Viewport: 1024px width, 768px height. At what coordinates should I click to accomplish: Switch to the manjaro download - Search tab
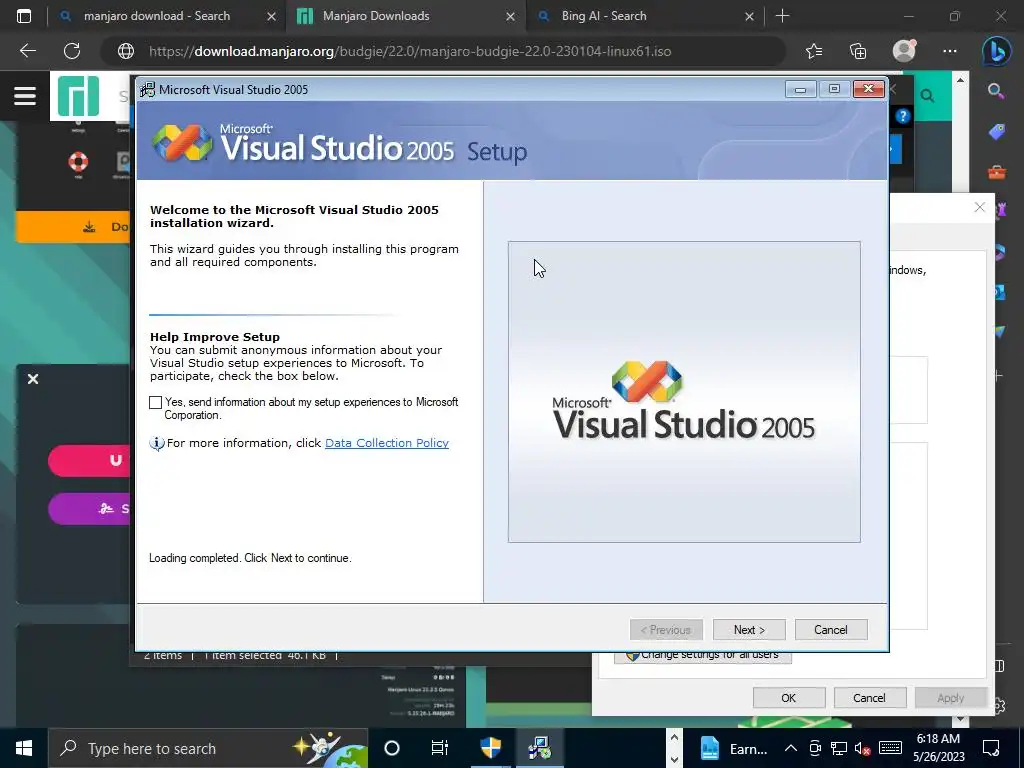coord(157,16)
